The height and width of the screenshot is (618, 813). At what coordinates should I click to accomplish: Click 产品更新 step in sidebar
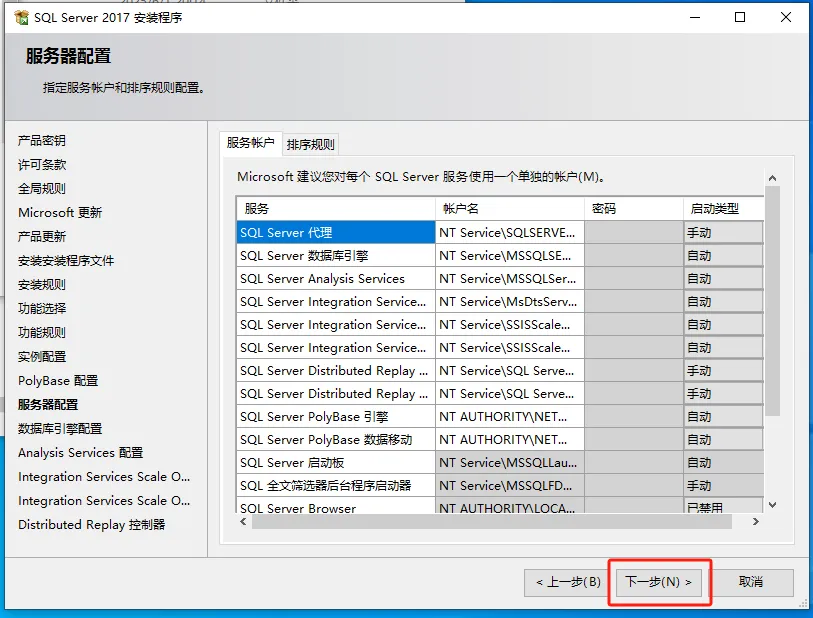click(42, 236)
